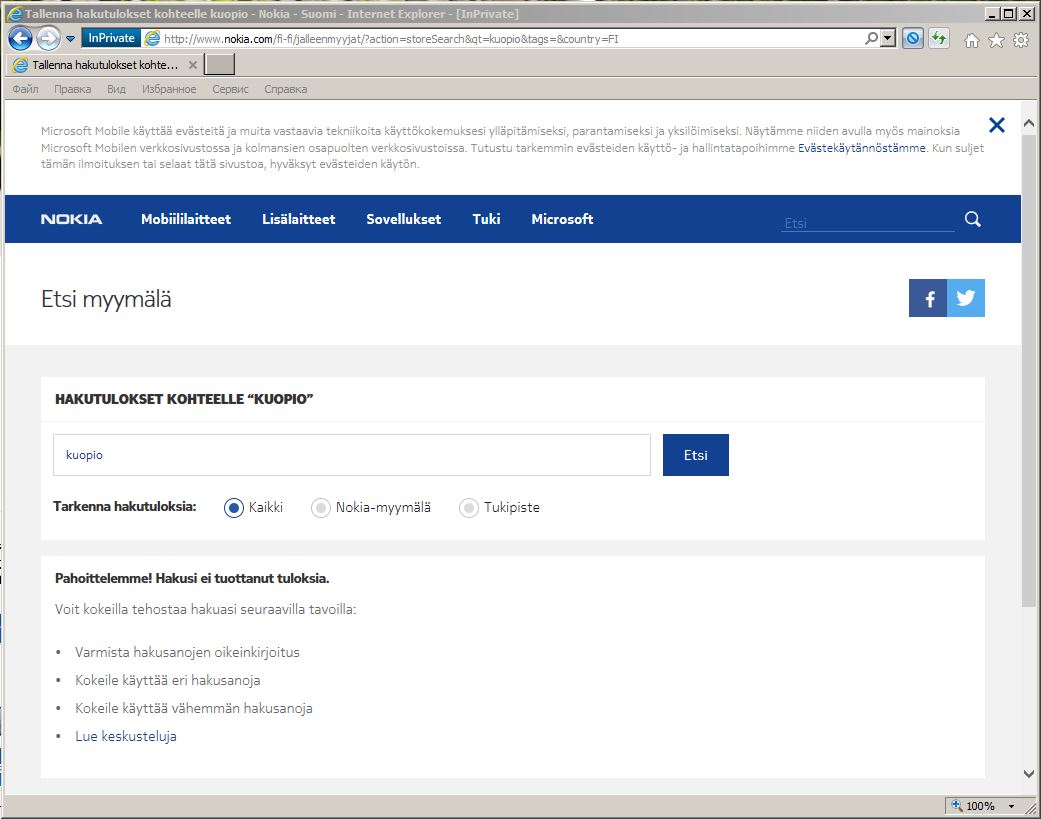Open the zoom level dropdown arrow
Viewport: 1041px width, 819px height.
coord(1011,806)
